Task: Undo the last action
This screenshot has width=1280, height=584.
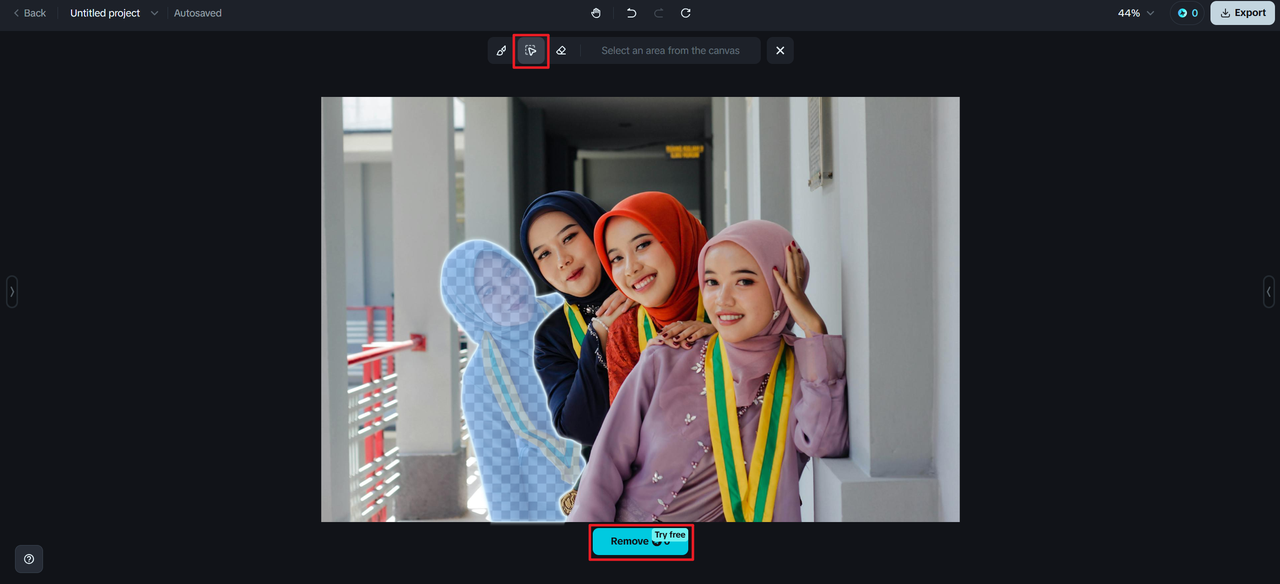Action: pos(631,13)
